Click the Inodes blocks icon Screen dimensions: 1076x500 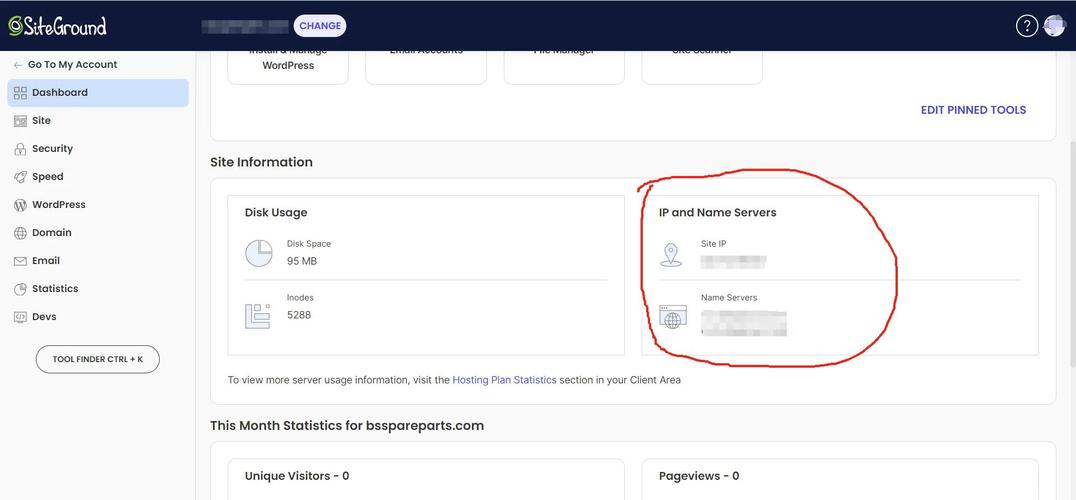pos(257,316)
